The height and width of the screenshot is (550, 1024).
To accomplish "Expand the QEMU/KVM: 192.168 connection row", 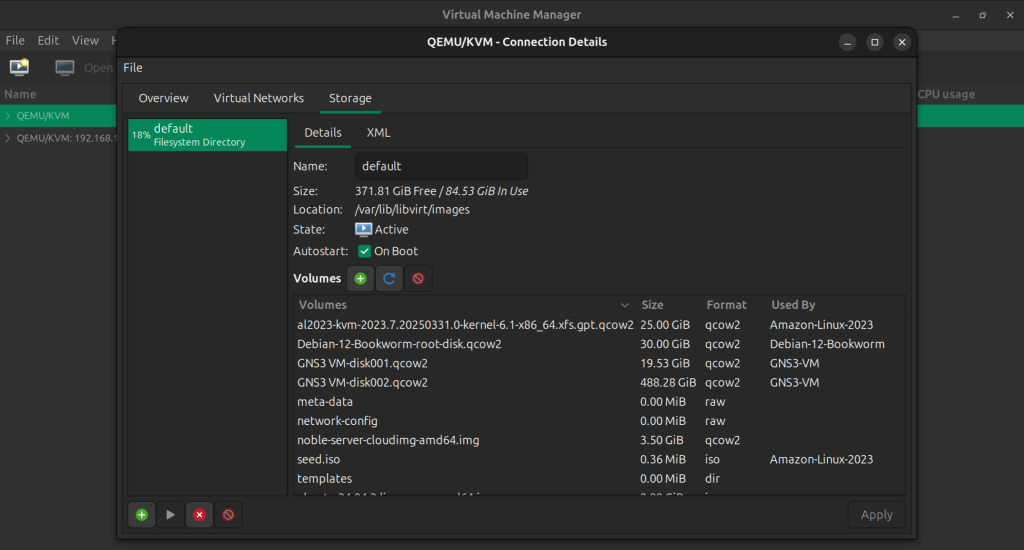I will [x=8, y=138].
